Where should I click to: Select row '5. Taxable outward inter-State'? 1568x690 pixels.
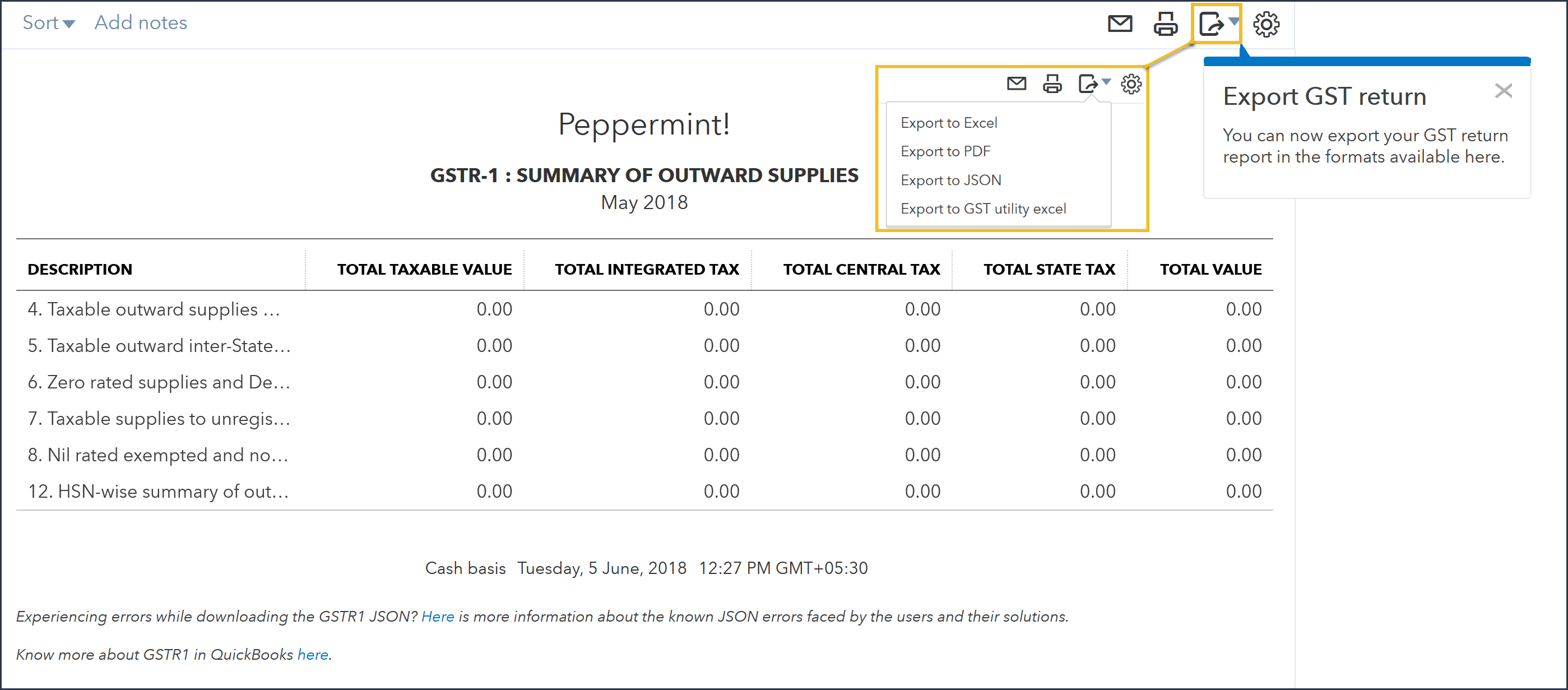click(x=644, y=345)
